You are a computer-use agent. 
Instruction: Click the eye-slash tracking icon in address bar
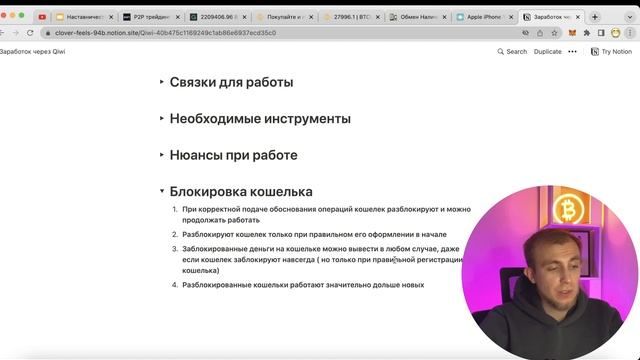coord(526,33)
